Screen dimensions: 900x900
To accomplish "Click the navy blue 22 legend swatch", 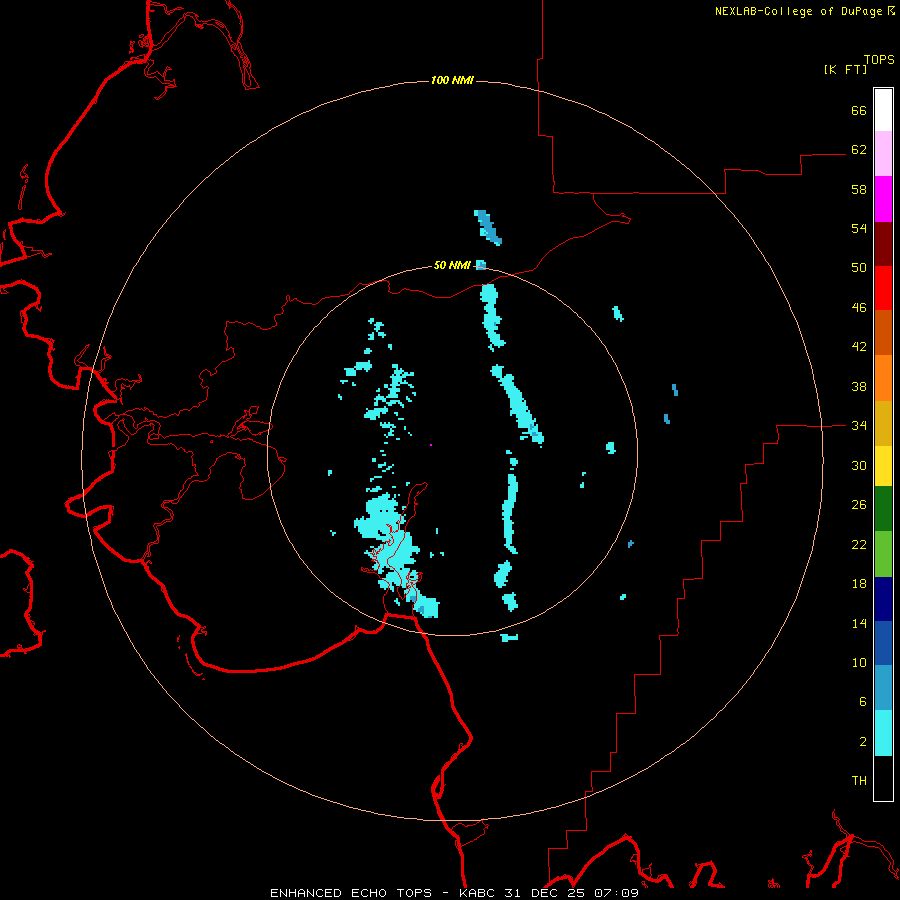I will click(883, 599).
